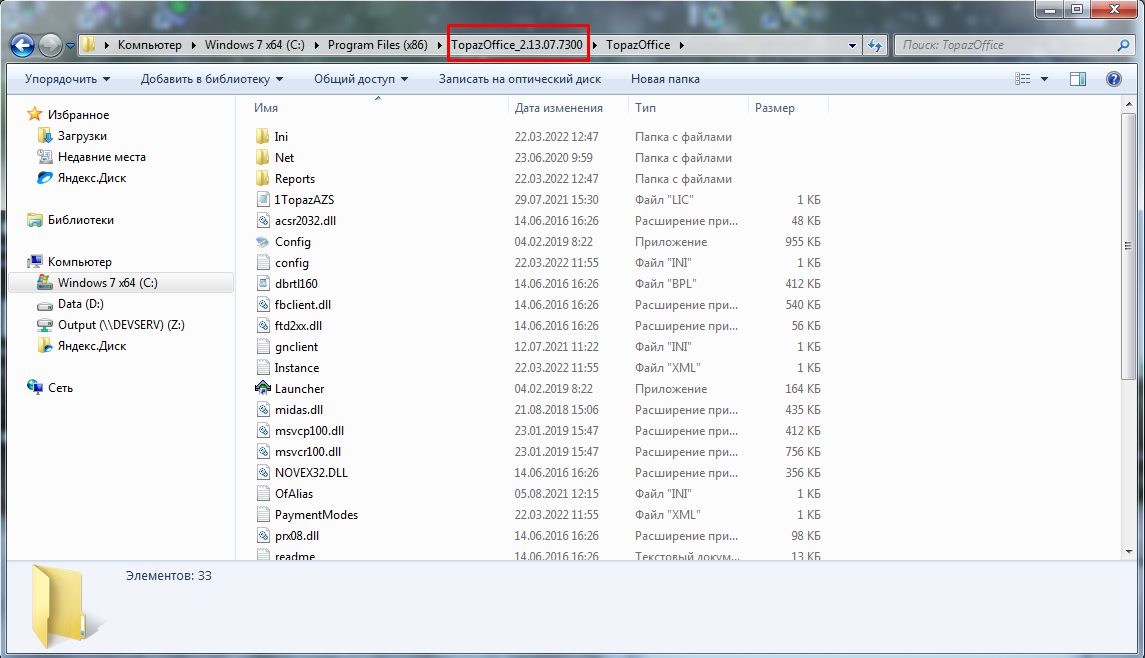Select the 'NOVEX32.DLL' file name
This screenshot has width=1145, height=658.
(x=311, y=473)
